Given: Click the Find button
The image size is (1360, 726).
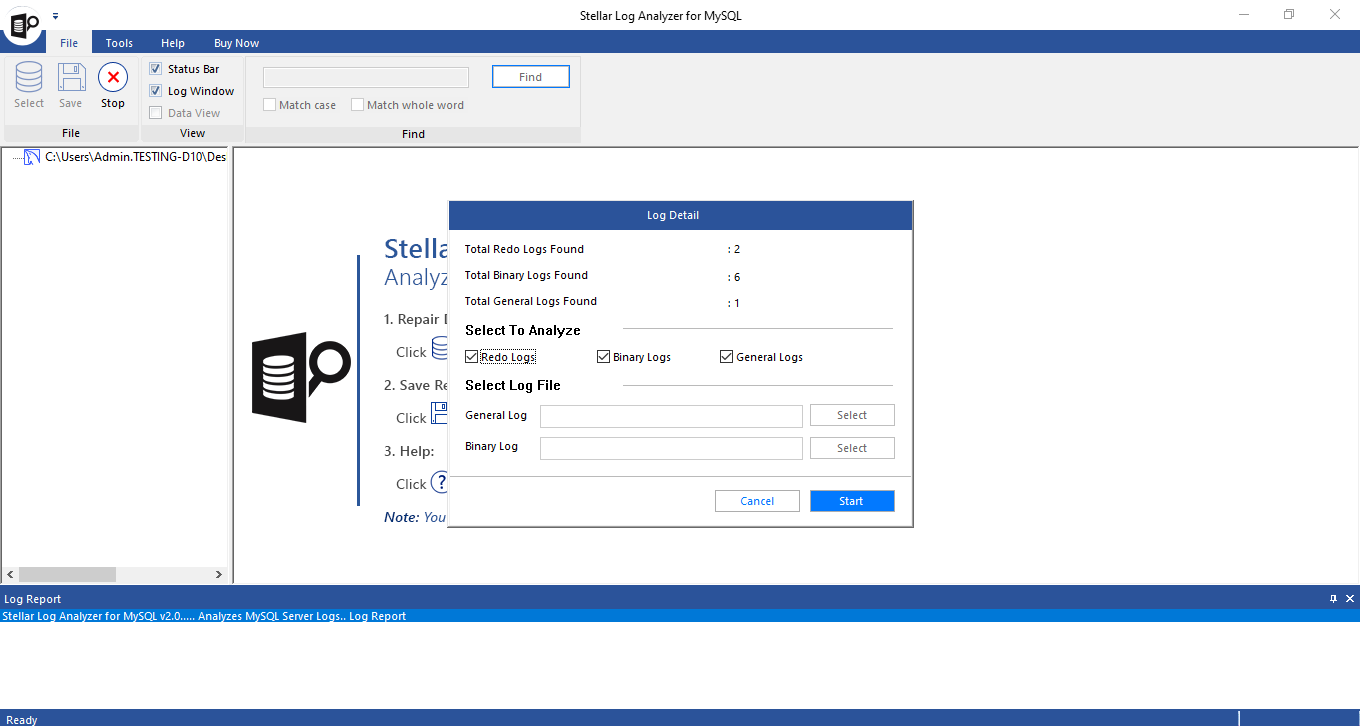Looking at the screenshot, I should (x=531, y=77).
